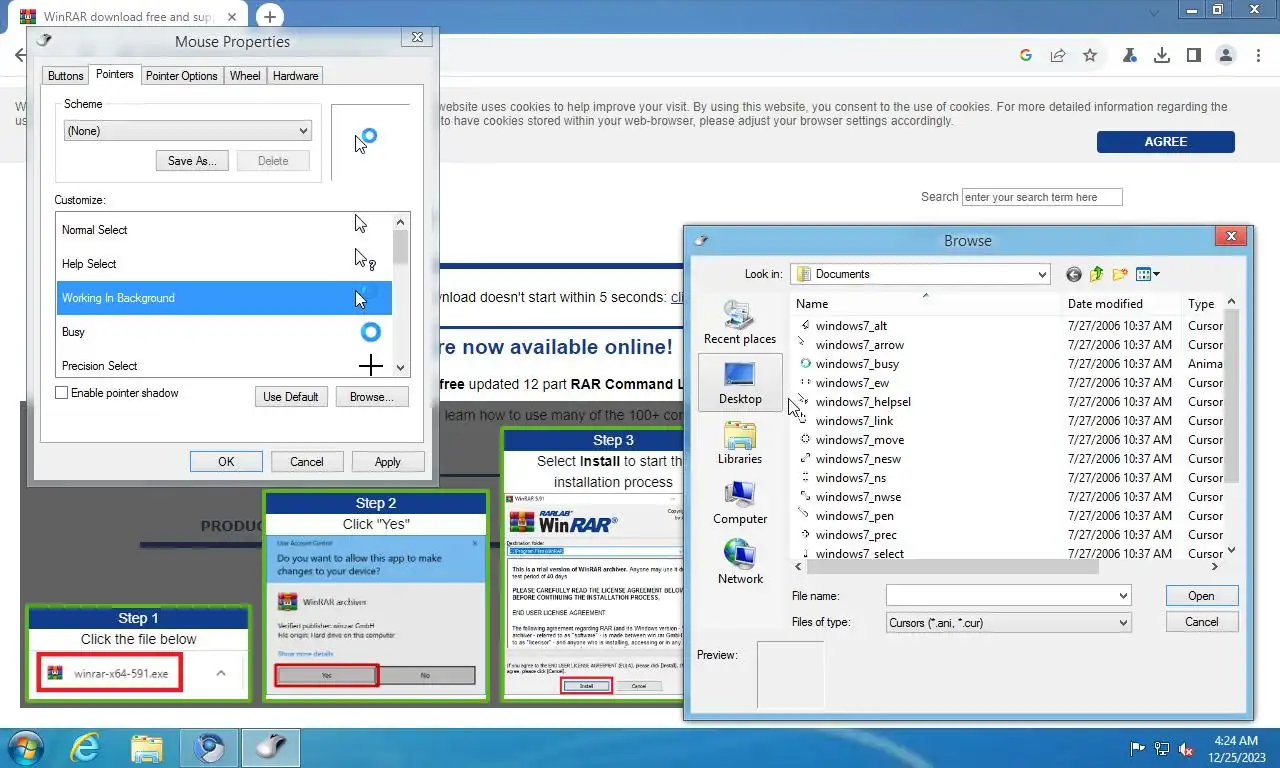Expand the download item chevron for winrar exe
Viewport: 1280px width, 768px height.
(221, 673)
